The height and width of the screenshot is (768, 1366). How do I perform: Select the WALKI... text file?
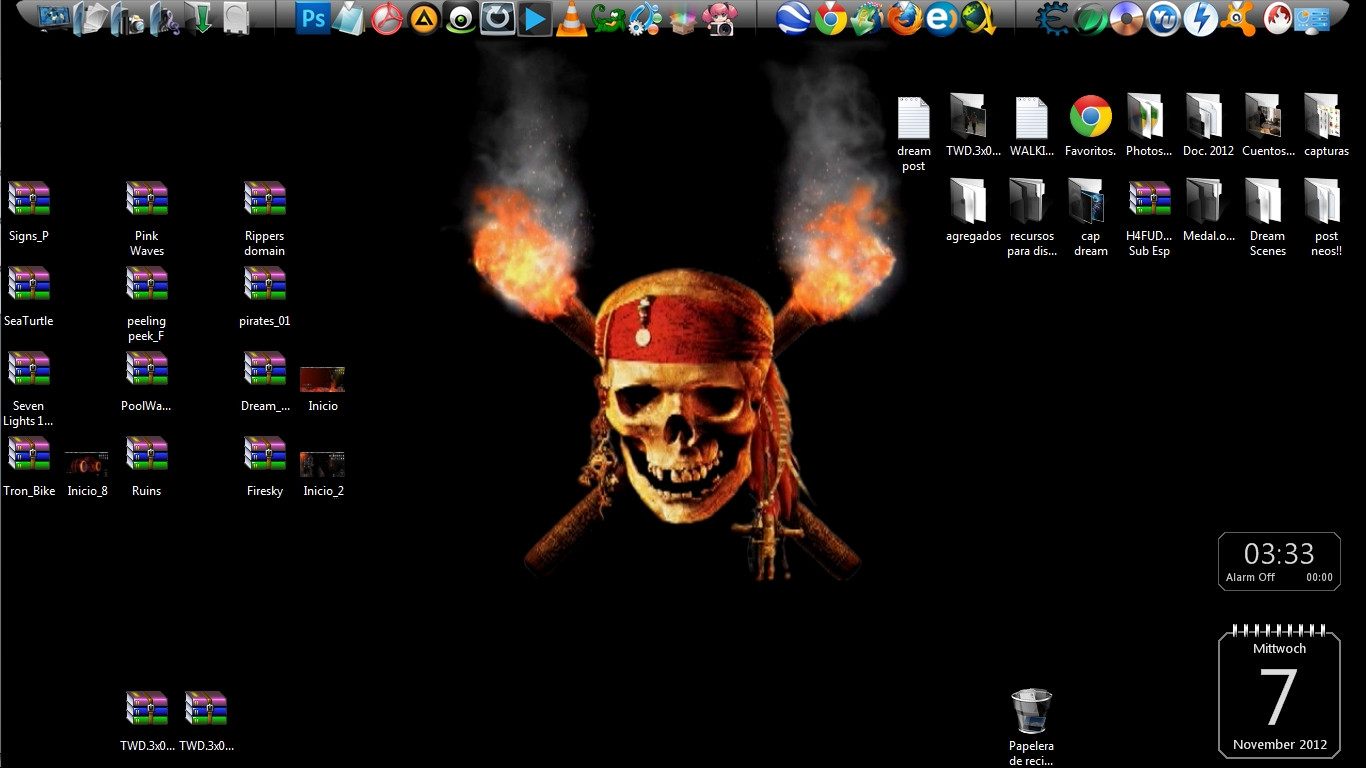(1031, 127)
